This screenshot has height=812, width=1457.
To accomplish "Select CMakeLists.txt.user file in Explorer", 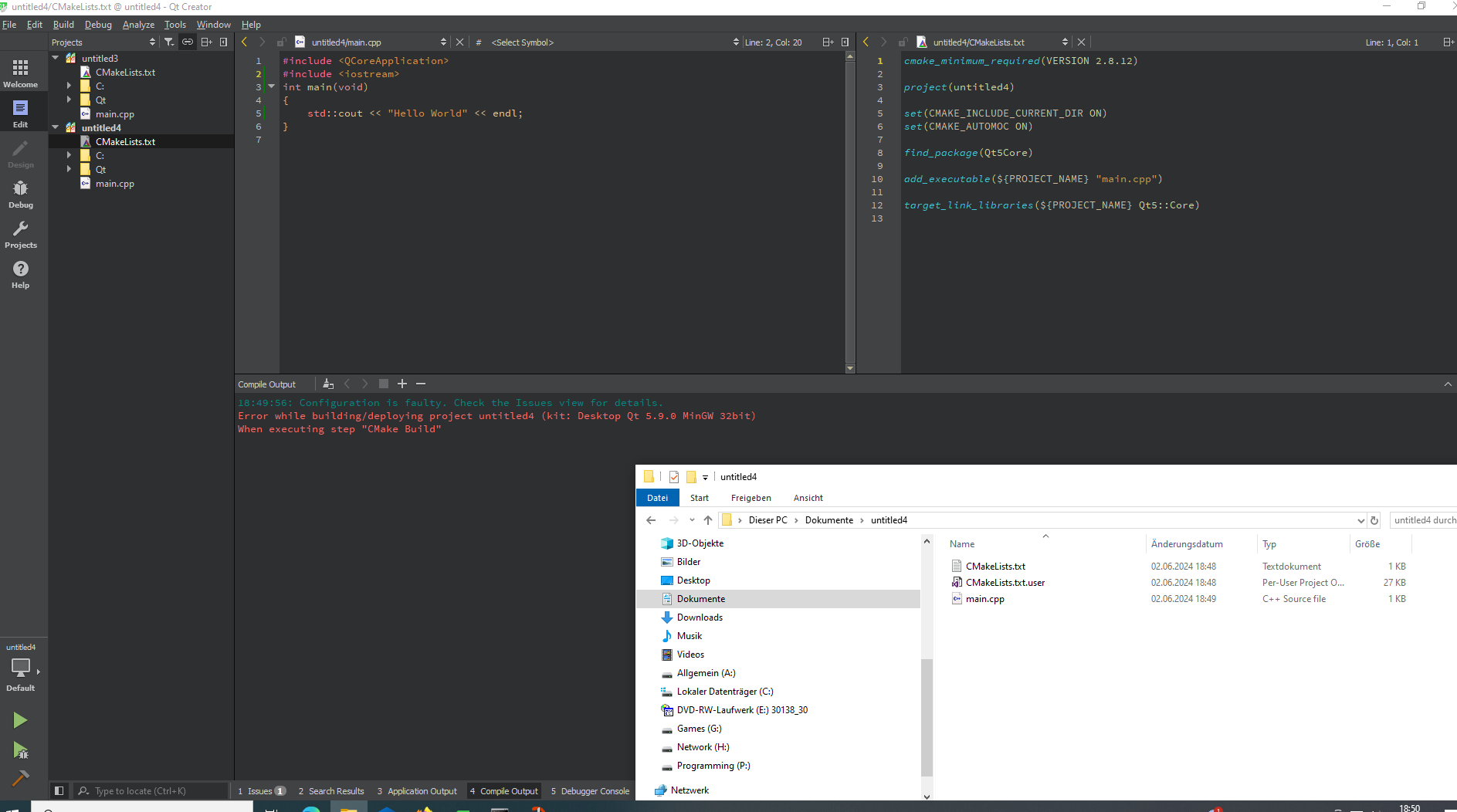I will [x=1005, y=583].
